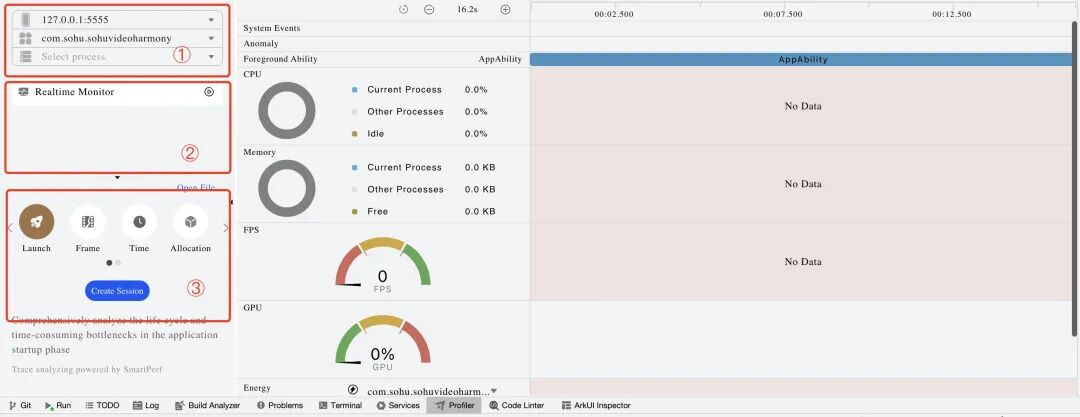Zoom out timeline with minus icon

pyautogui.click(x=429, y=10)
